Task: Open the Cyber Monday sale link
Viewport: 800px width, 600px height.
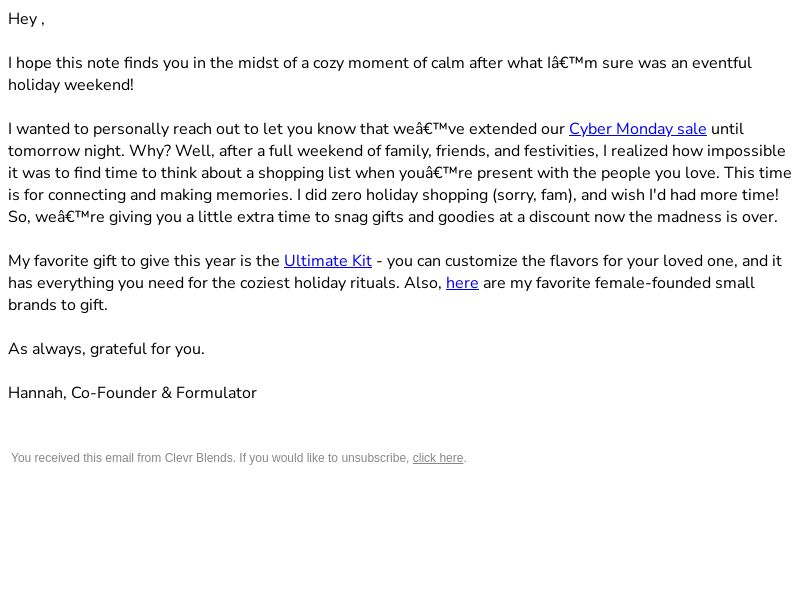Action: [x=638, y=129]
